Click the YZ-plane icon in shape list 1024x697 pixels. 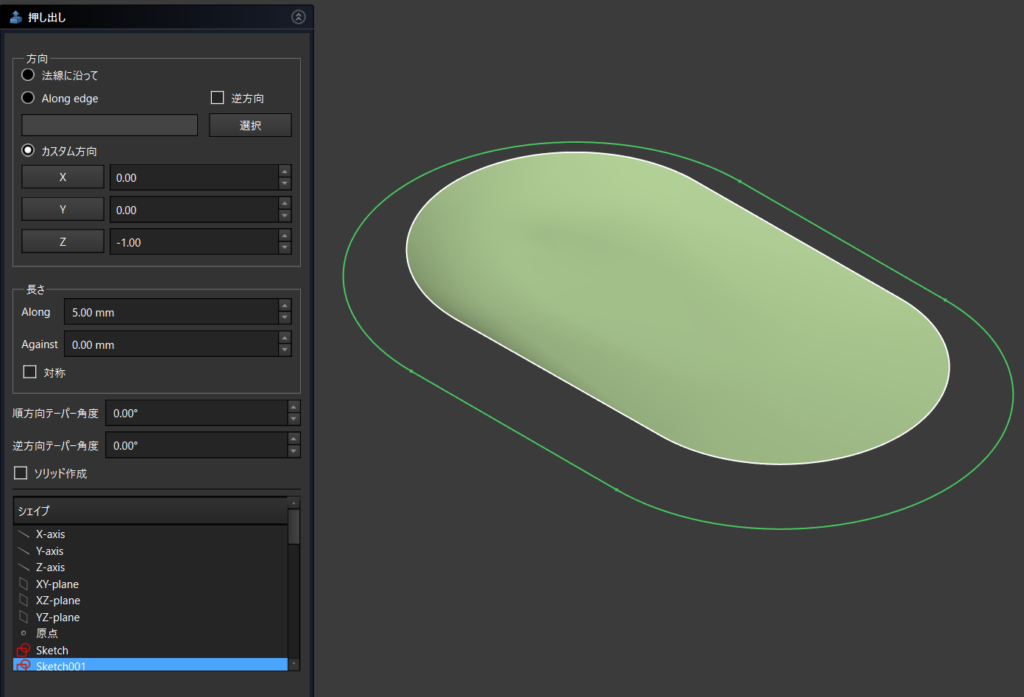[x=24, y=617]
